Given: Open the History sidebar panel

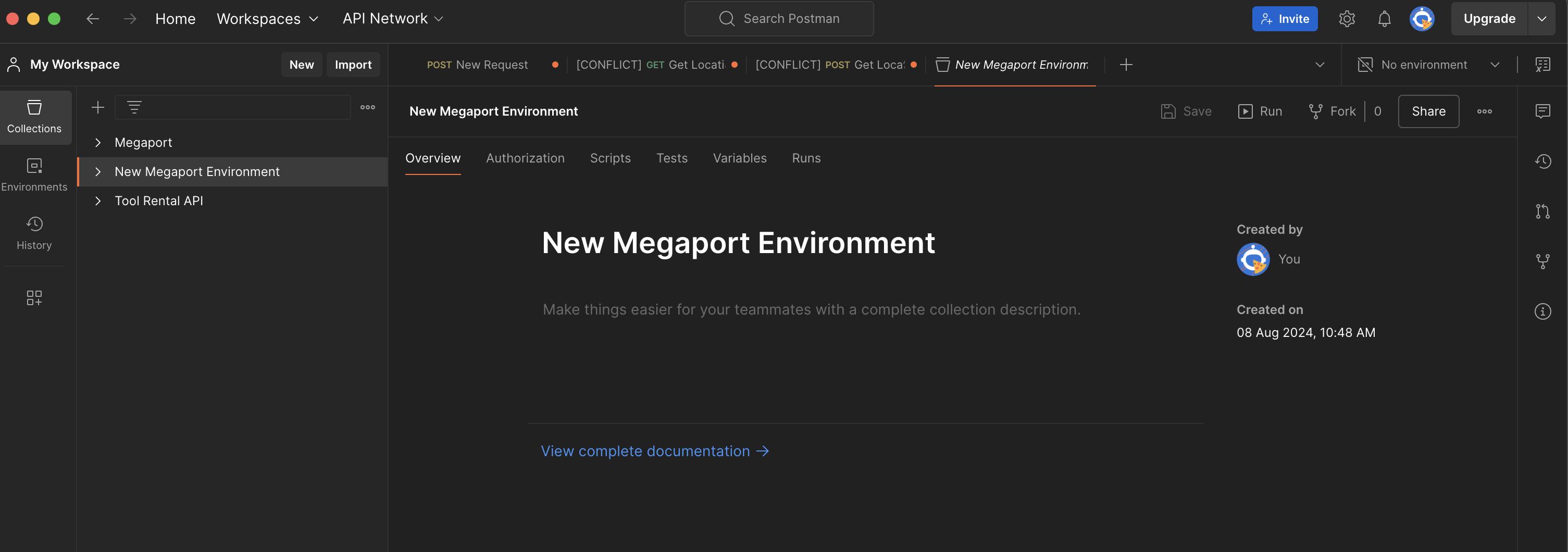Looking at the screenshot, I should pyautogui.click(x=35, y=233).
